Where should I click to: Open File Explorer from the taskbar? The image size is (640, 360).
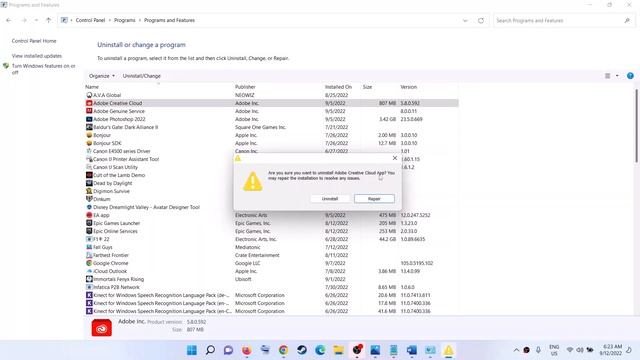(x=338, y=350)
